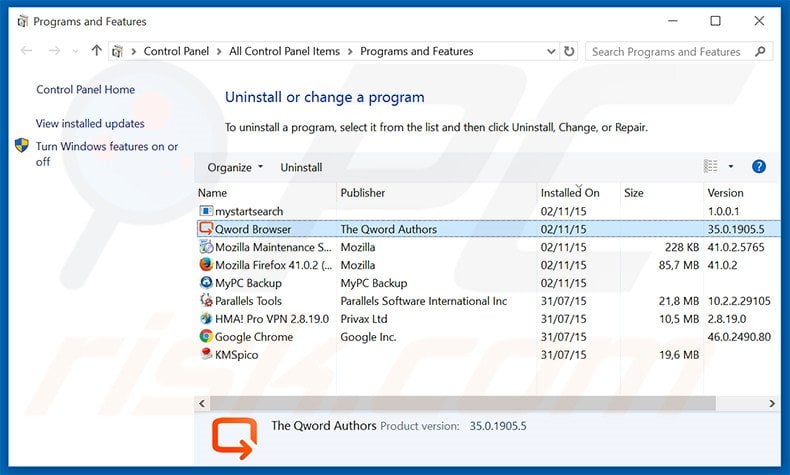This screenshot has height=475, width=790.
Task: Select the Parallels Tools entry name
Action: [x=248, y=301]
